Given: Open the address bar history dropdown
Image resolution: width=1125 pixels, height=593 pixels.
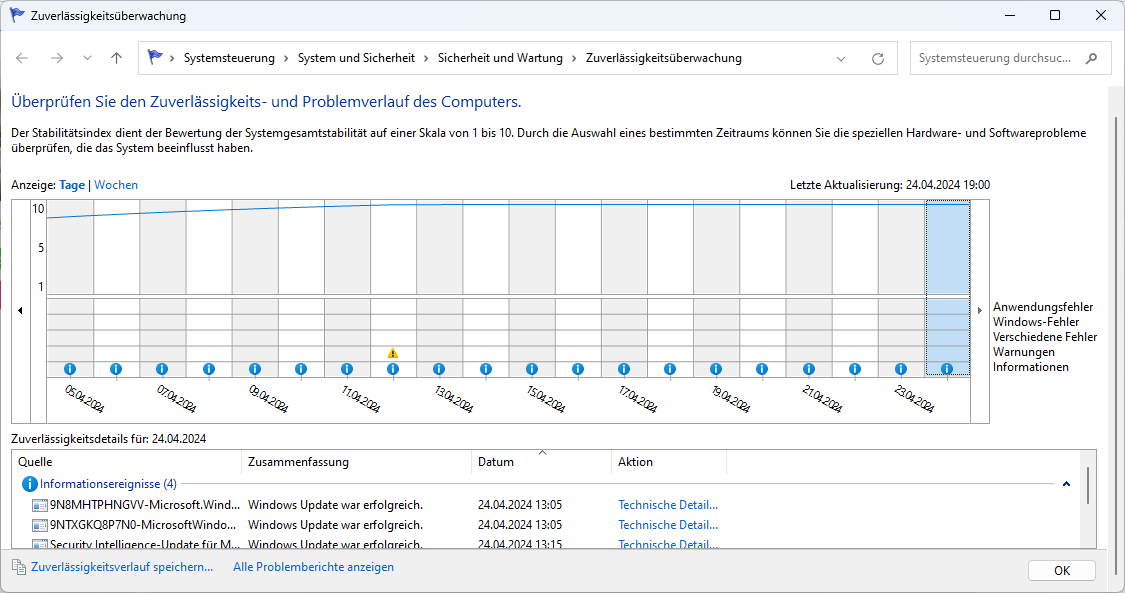Looking at the screenshot, I should pos(841,59).
